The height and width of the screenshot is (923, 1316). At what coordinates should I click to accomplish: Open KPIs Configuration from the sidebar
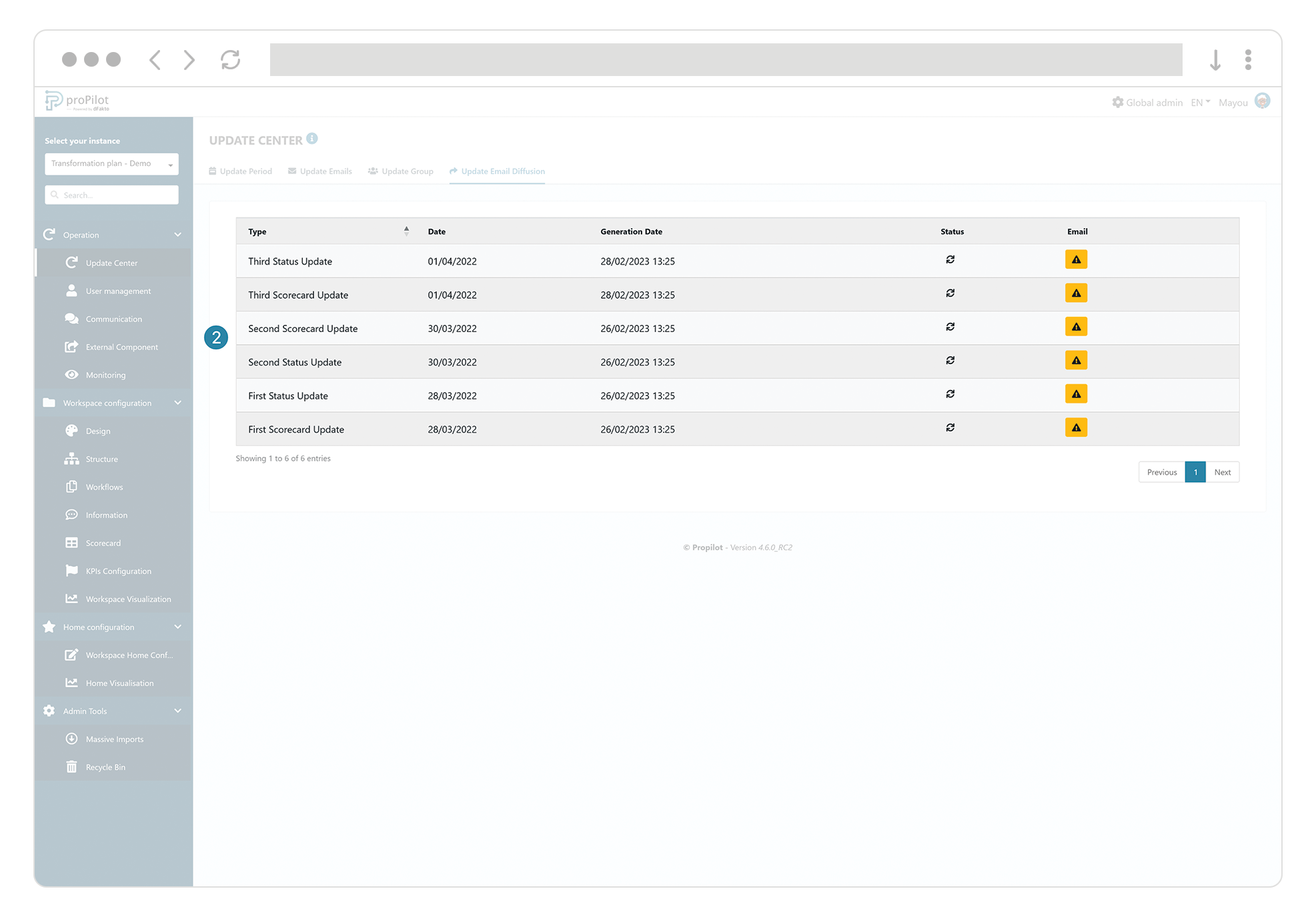pyautogui.click(x=118, y=571)
